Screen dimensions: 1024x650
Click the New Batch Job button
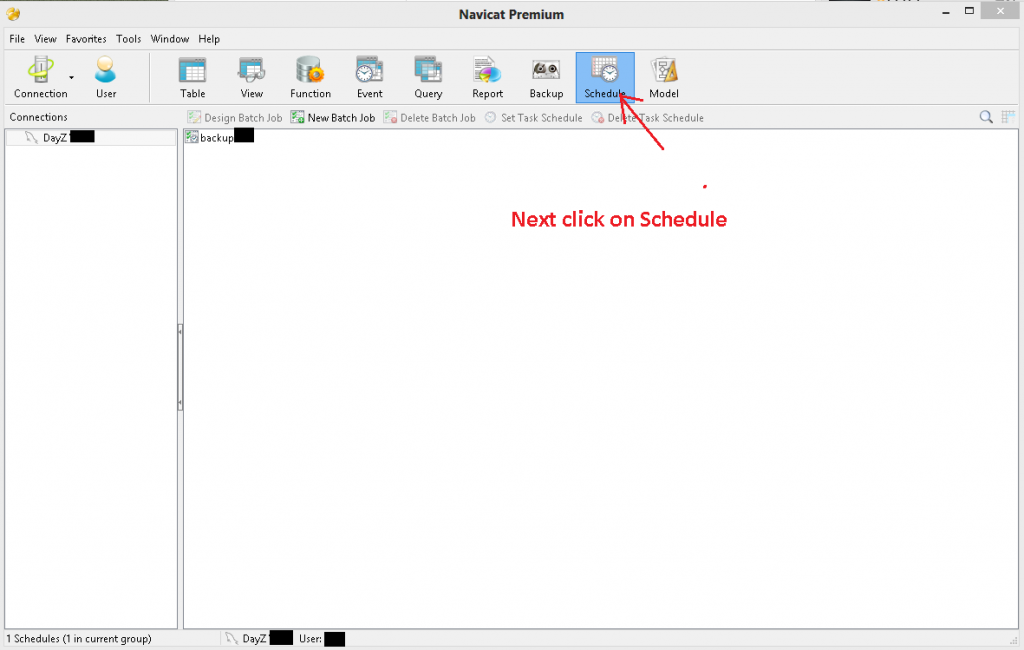coord(333,118)
